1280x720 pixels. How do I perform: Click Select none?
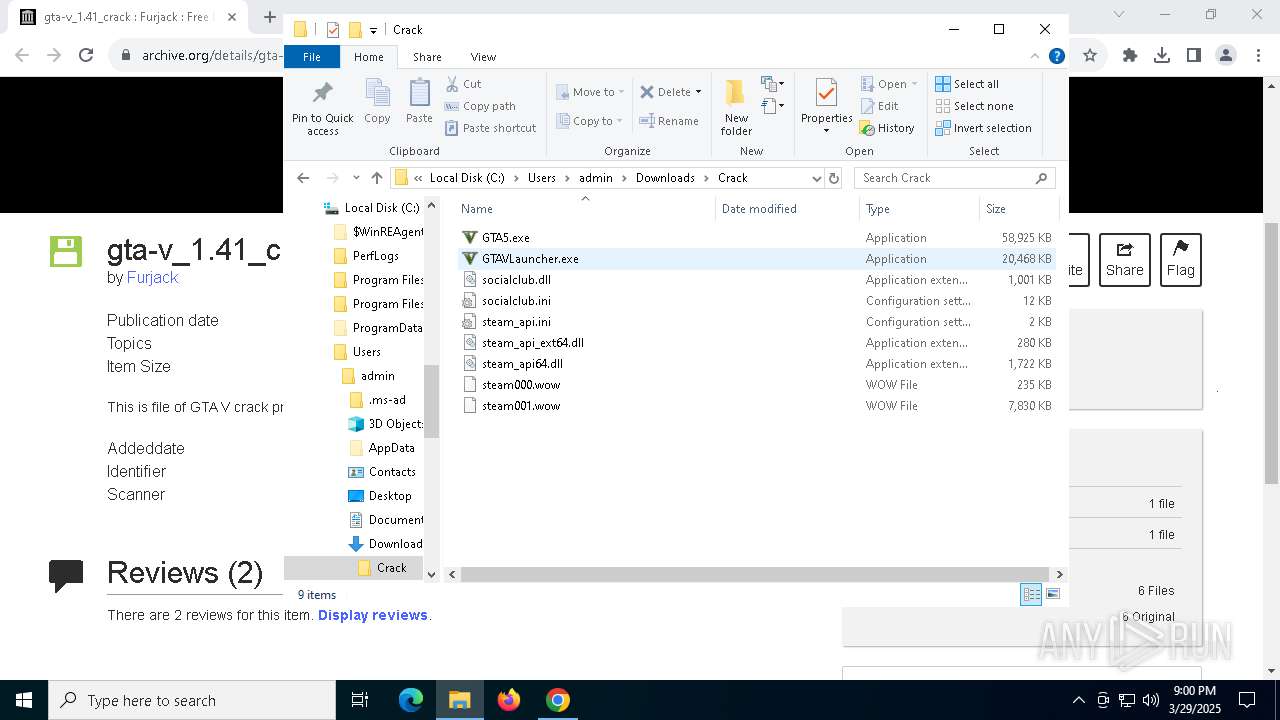[974, 106]
